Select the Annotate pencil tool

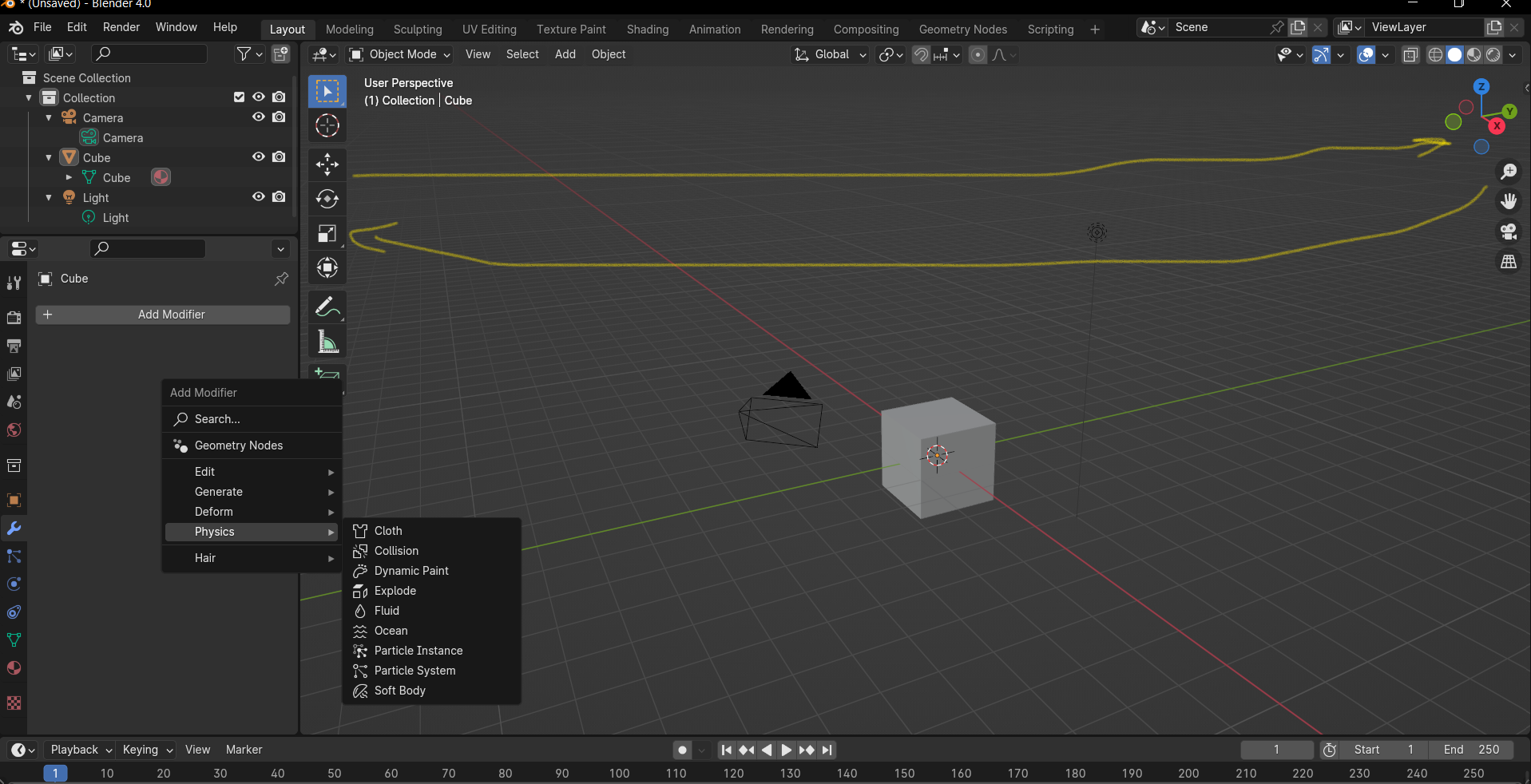click(327, 307)
